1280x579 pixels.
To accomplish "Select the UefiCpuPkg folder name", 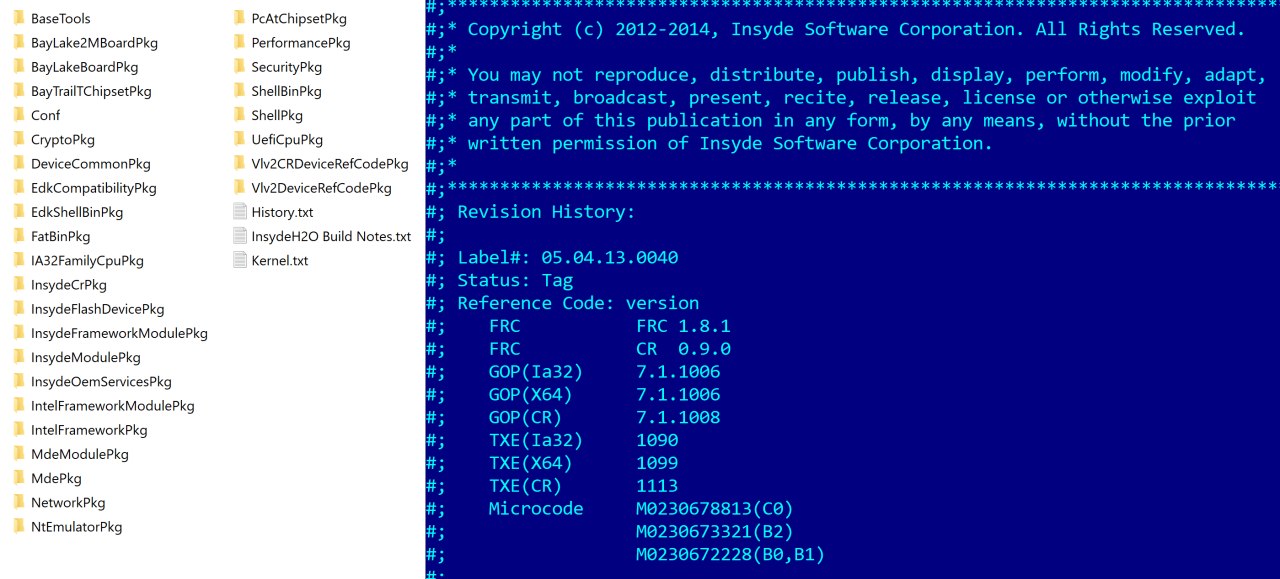I will (x=287, y=139).
